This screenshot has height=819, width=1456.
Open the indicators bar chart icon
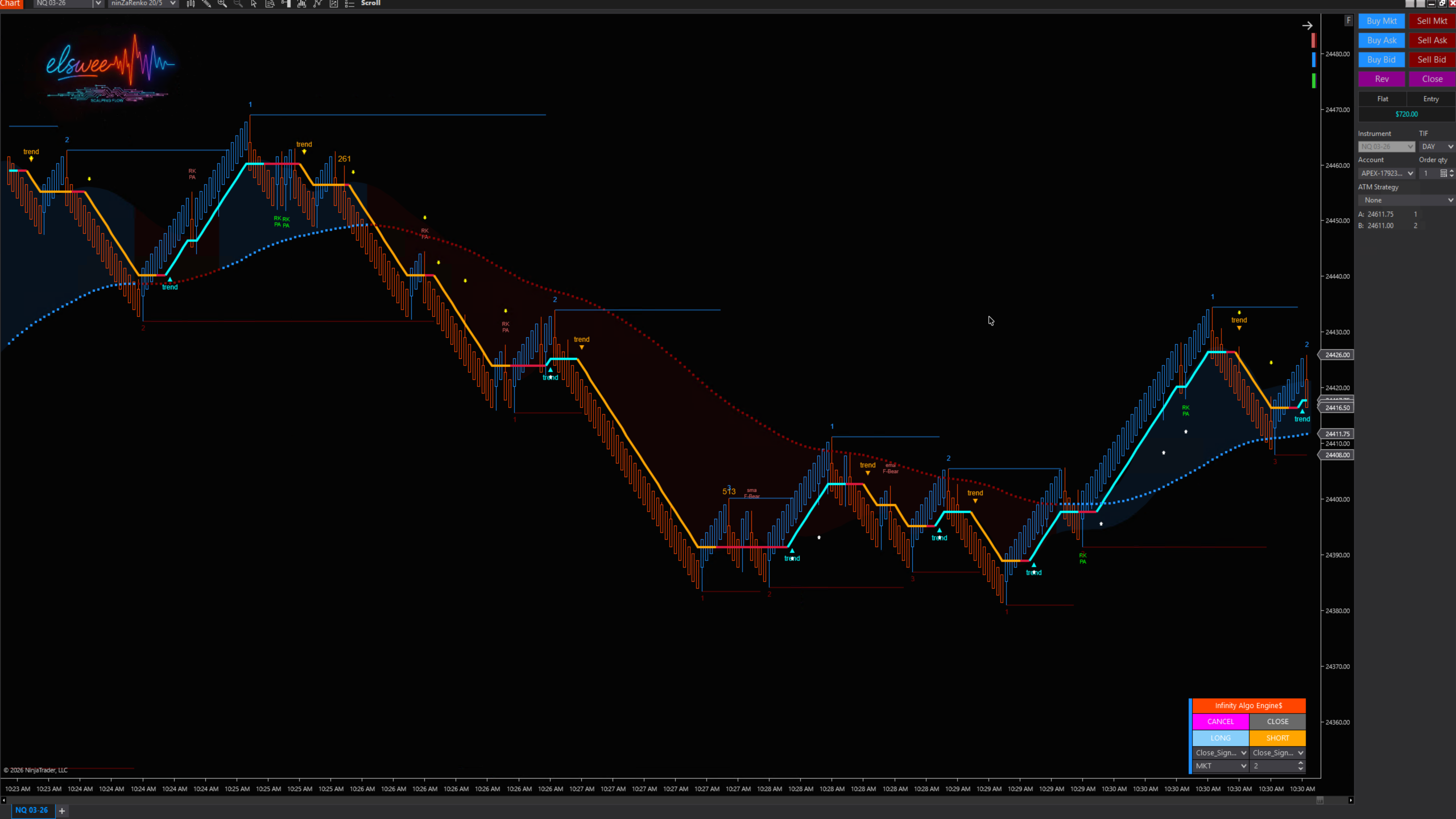(302, 3)
